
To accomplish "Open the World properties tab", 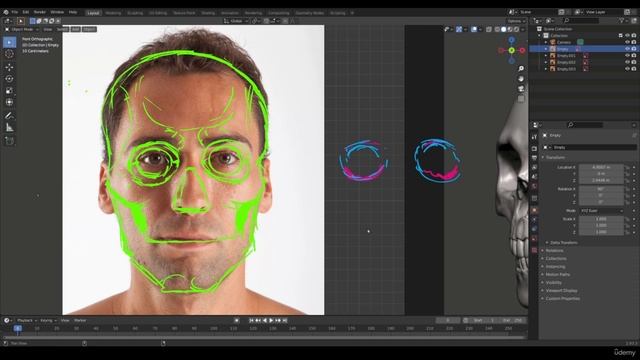I will [534, 187].
